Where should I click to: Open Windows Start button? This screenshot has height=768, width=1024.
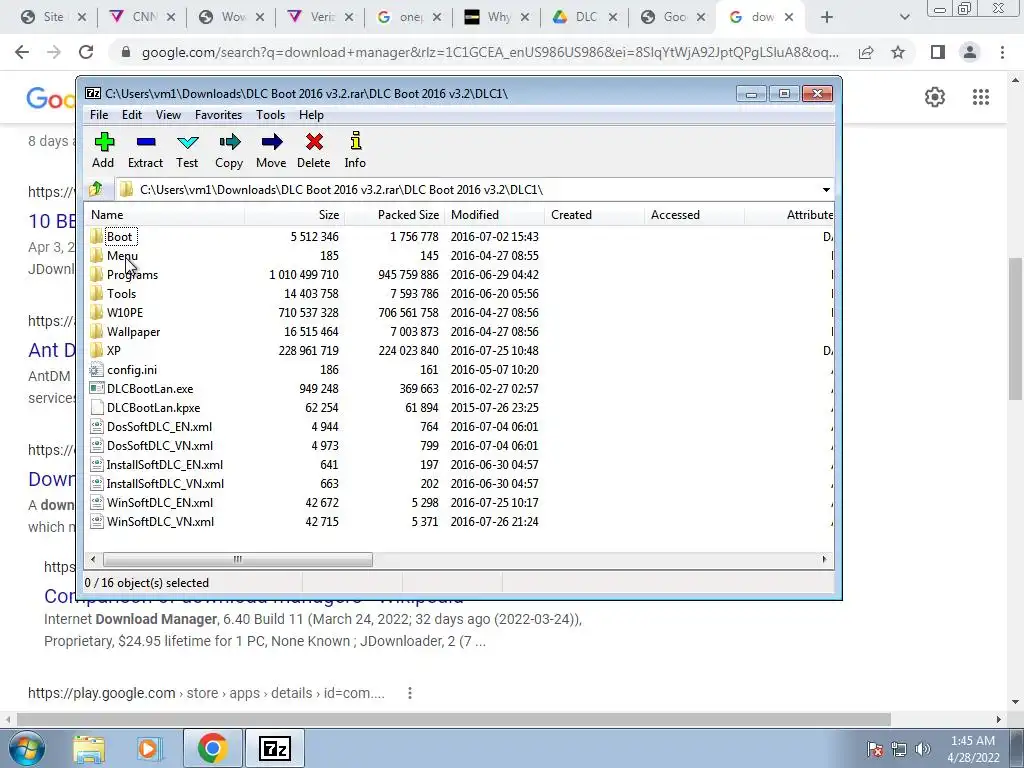[27, 748]
